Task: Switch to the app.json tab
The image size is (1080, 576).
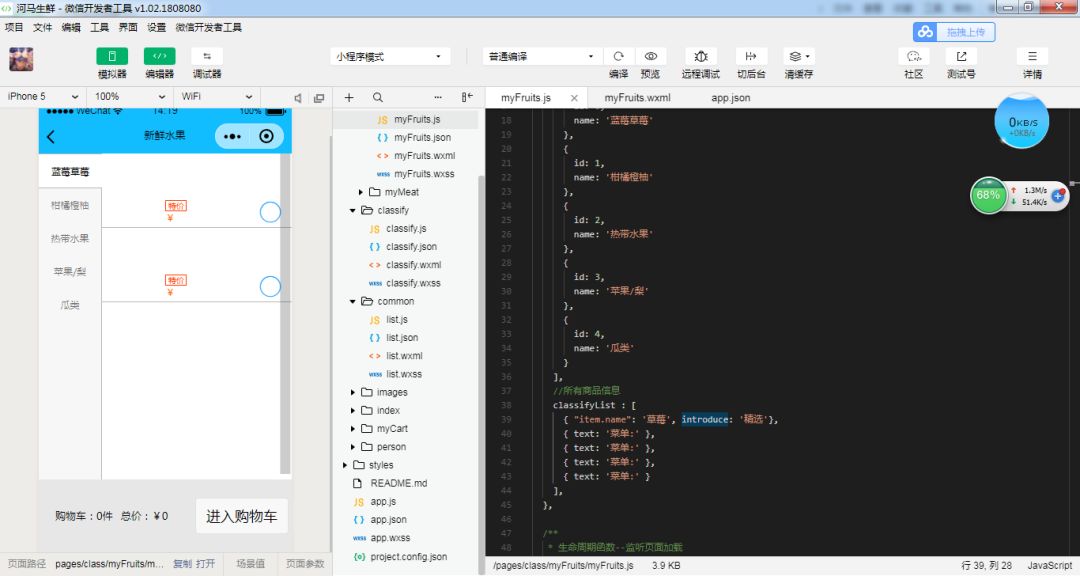Action: pyautogui.click(x=731, y=98)
